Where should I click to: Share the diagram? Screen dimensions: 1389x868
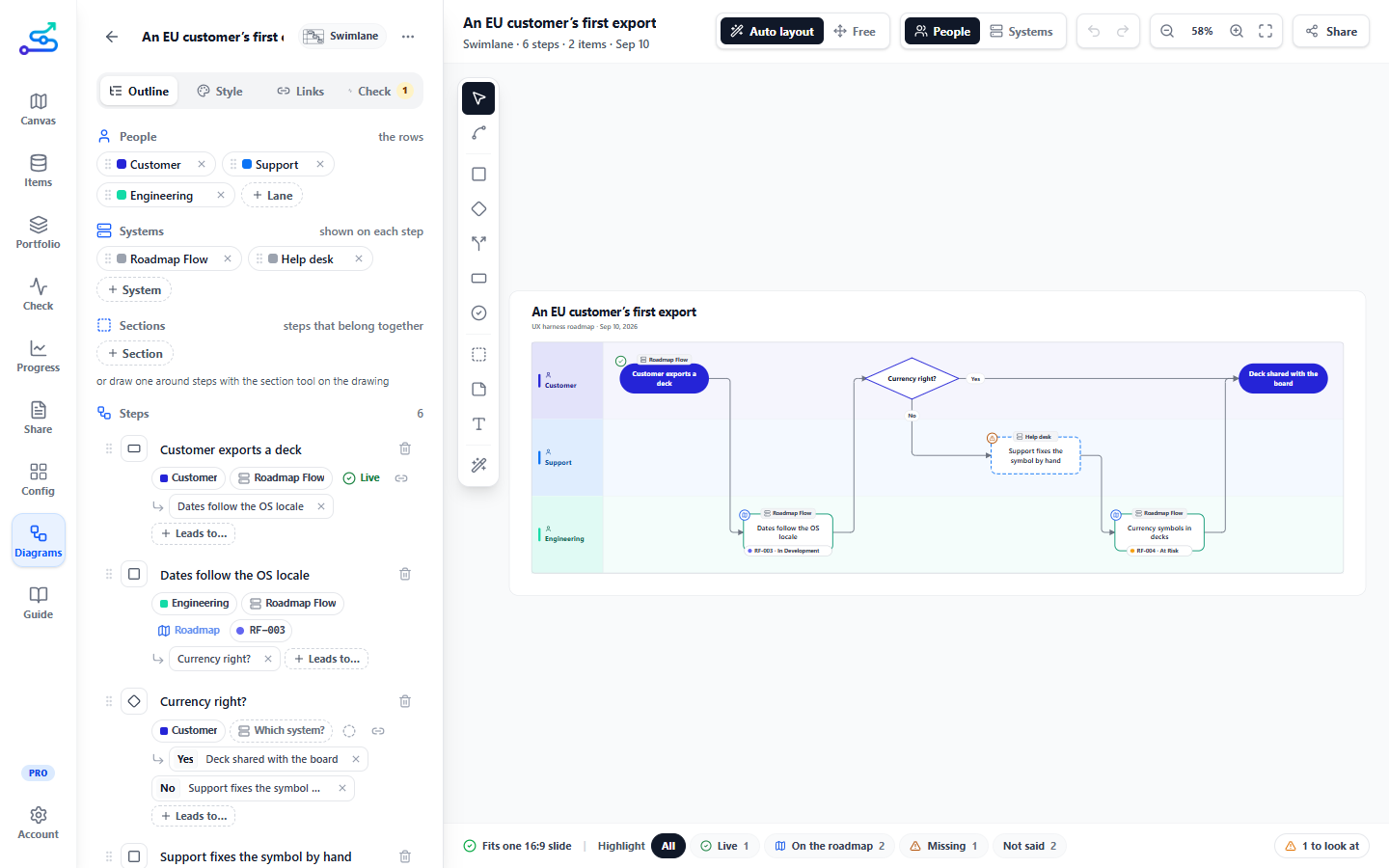[1331, 32]
